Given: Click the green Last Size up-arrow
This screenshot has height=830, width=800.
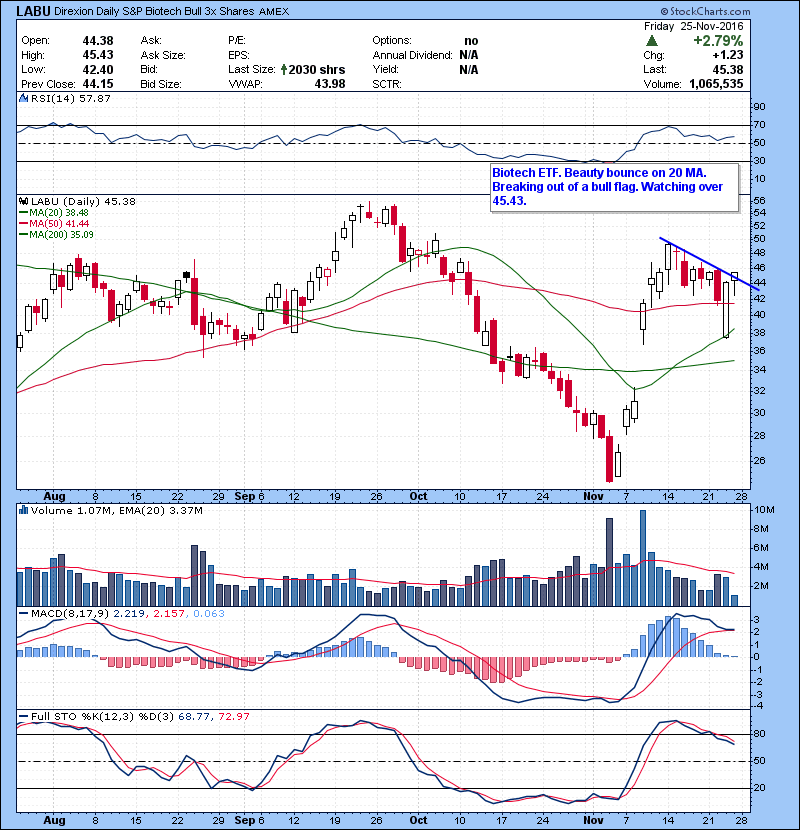Looking at the screenshot, I should click(284, 69).
